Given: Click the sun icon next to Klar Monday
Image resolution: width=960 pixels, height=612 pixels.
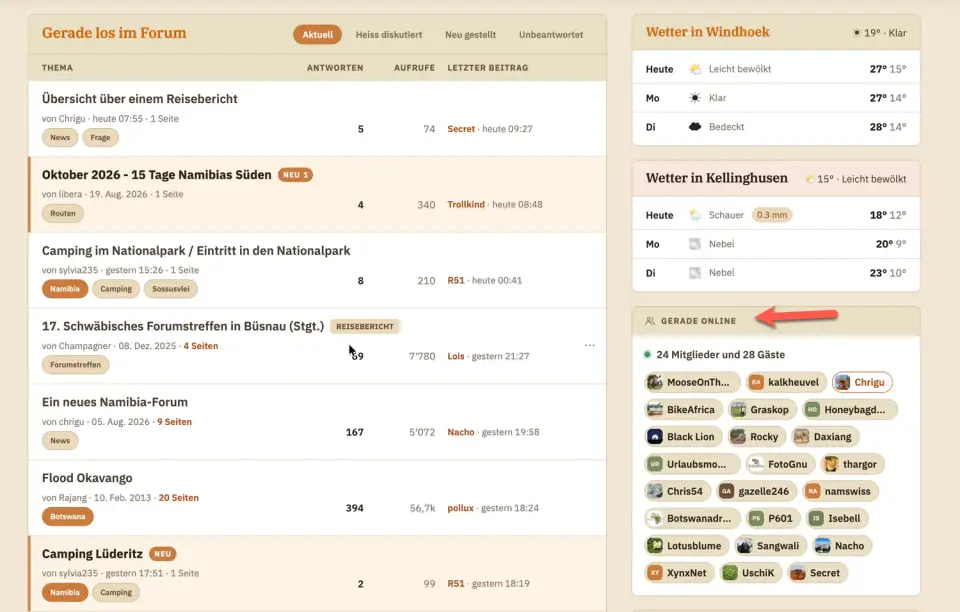Looking at the screenshot, I should tap(695, 98).
